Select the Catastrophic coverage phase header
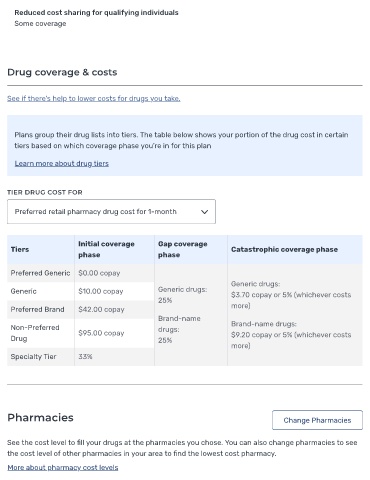The width and height of the screenshot is (370, 480). pyautogui.click(x=284, y=249)
